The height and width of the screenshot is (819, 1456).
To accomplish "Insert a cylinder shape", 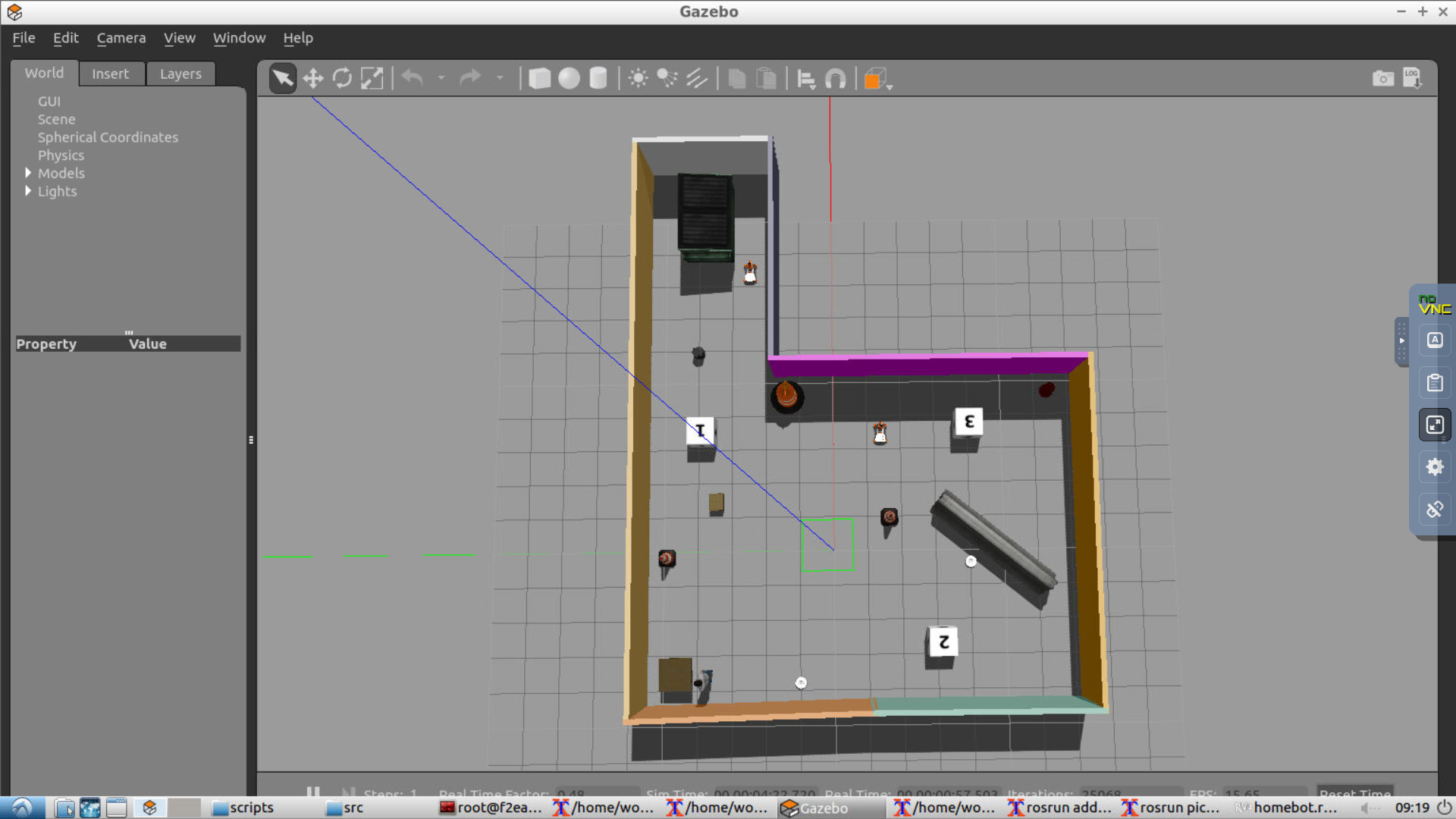I will 598,78.
